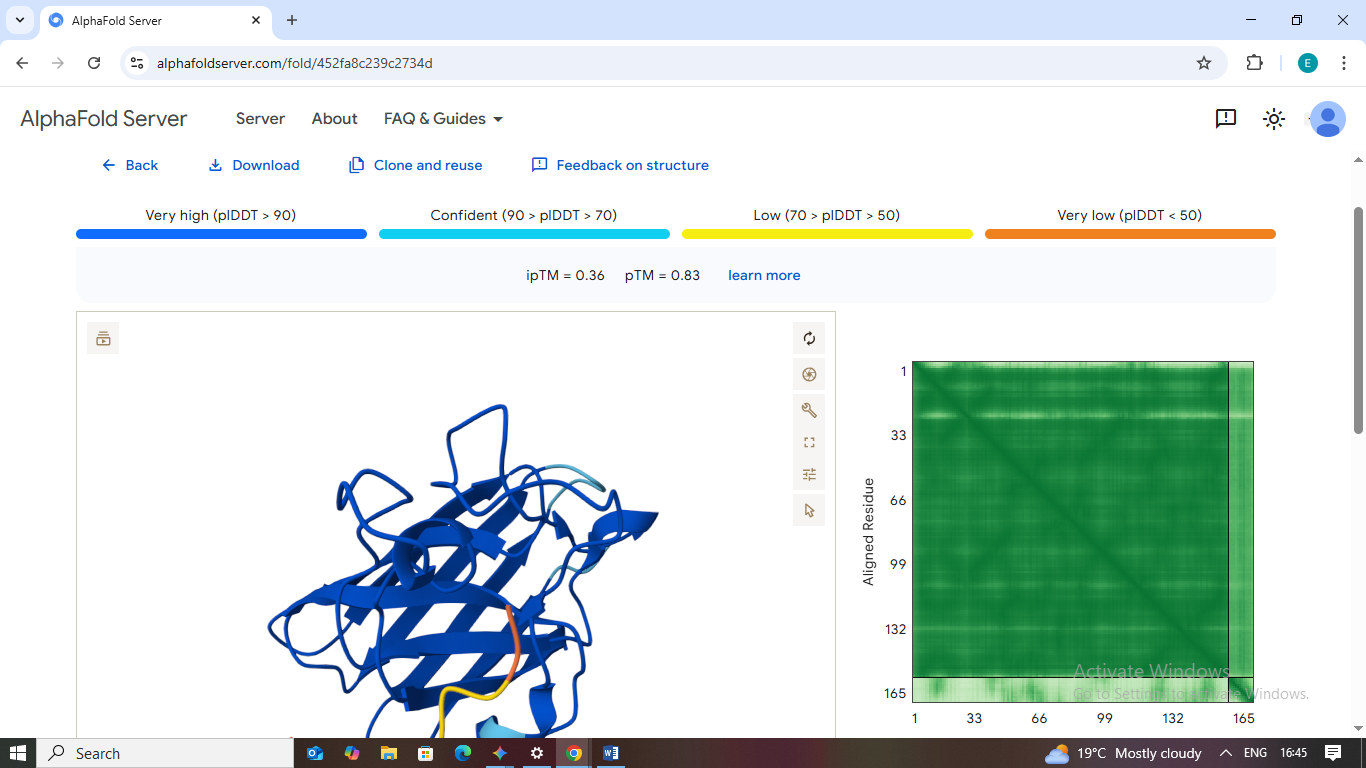Click the Aligned Residue axis label
The height and width of the screenshot is (768, 1366).
(868, 532)
